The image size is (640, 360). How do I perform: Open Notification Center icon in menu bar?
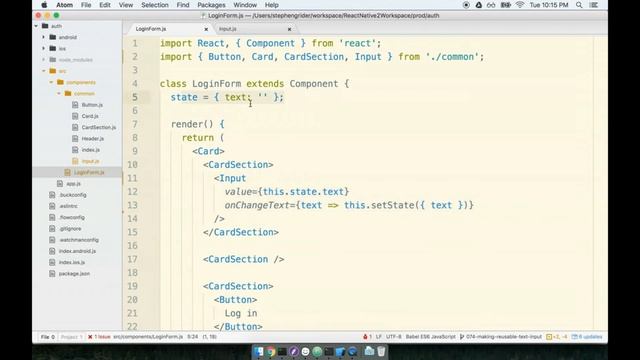(x=594, y=5)
